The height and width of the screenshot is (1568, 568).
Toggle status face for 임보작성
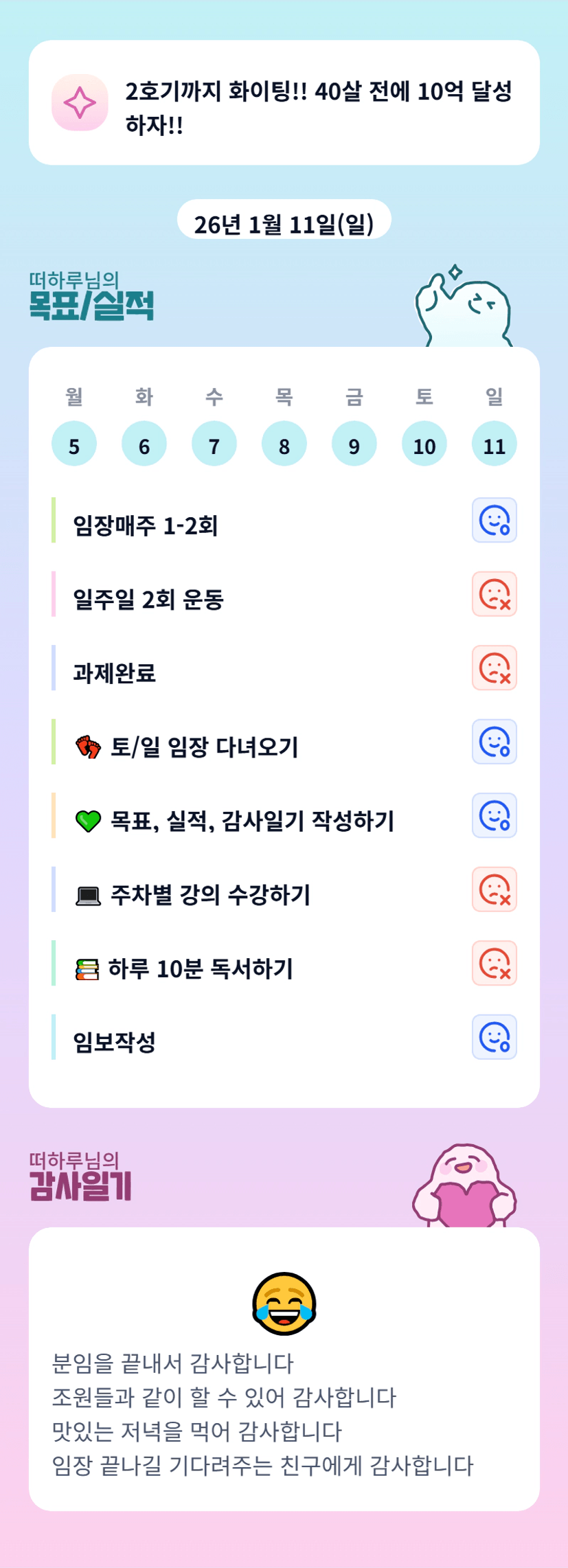pos(494,1037)
